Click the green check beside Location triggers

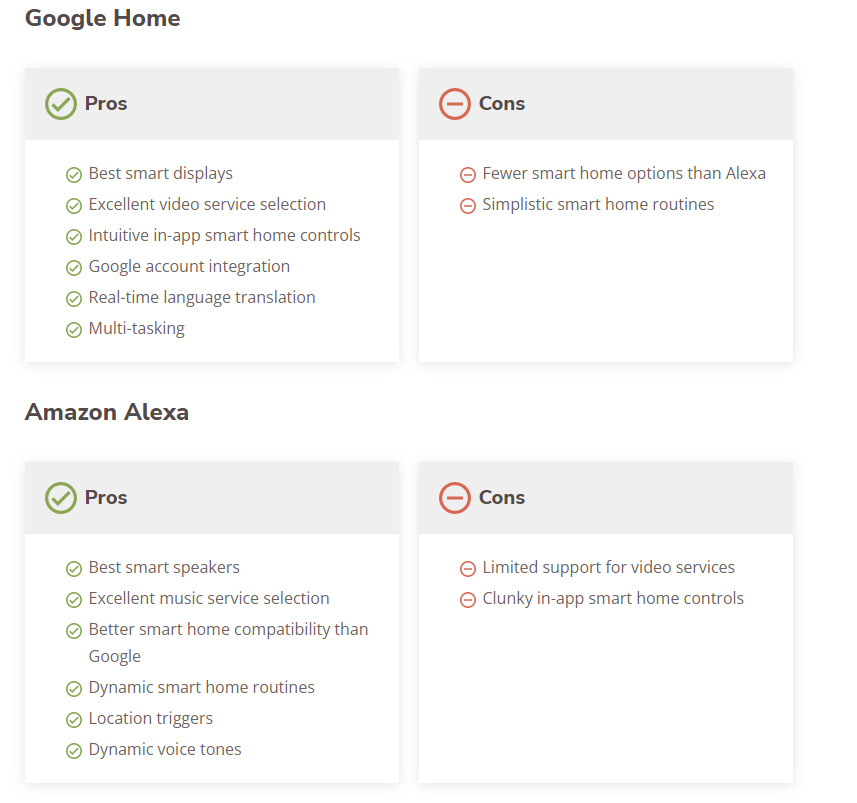pos(74,720)
